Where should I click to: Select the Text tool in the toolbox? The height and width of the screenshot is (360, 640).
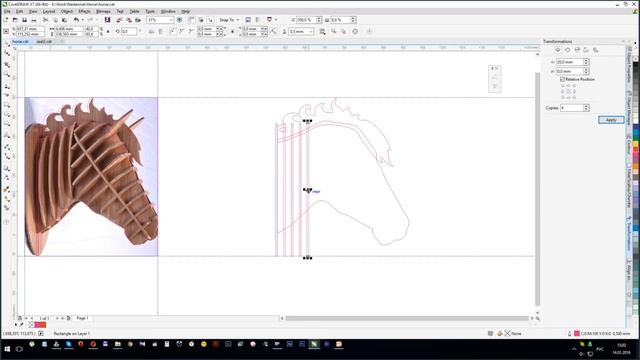click(x=7, y=135)
